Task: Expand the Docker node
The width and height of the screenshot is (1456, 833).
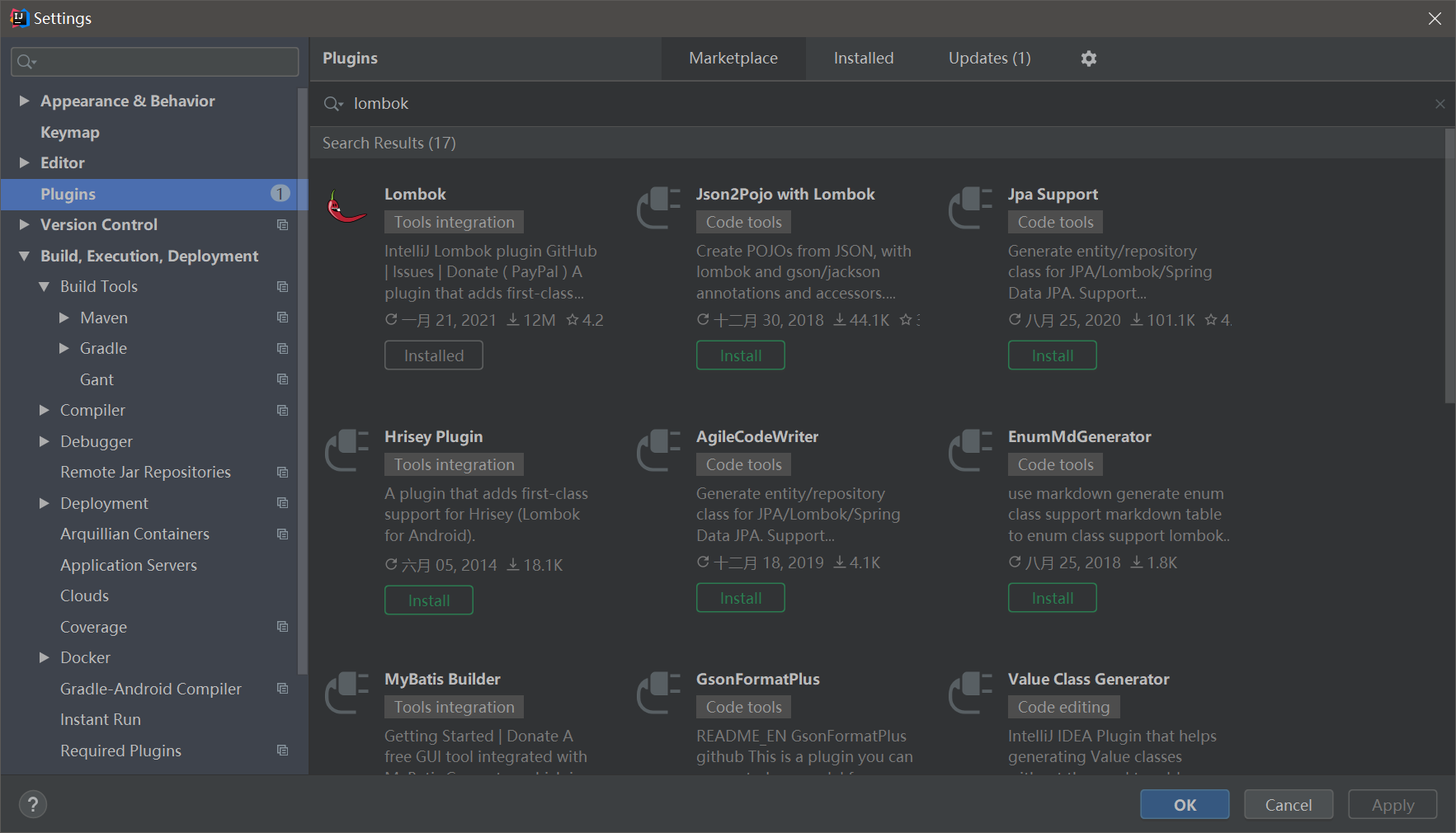Action: pyautogui.click(x=44, y=657)
